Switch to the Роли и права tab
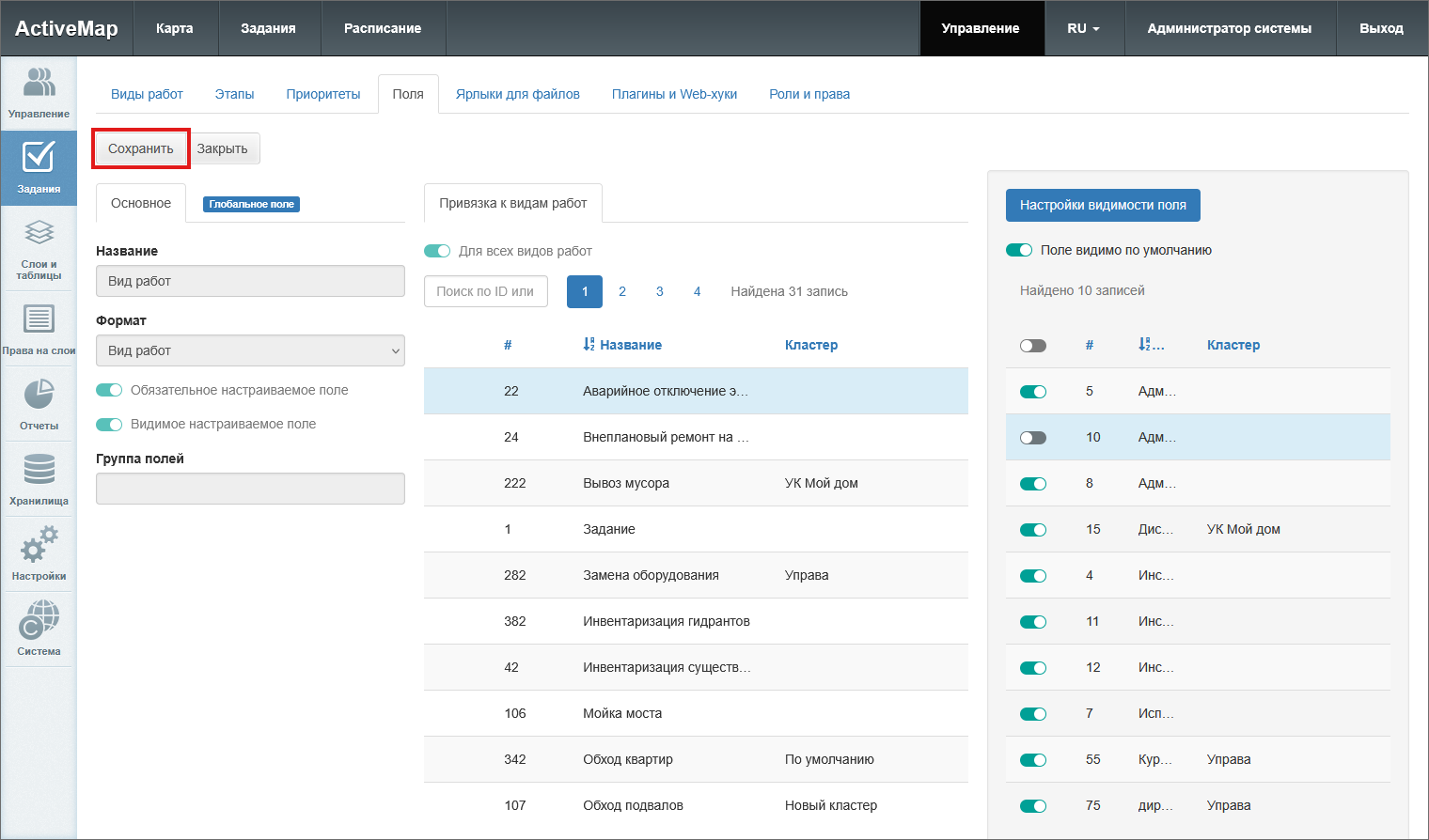Screen dimensions: 1429x840 [809, 94]
